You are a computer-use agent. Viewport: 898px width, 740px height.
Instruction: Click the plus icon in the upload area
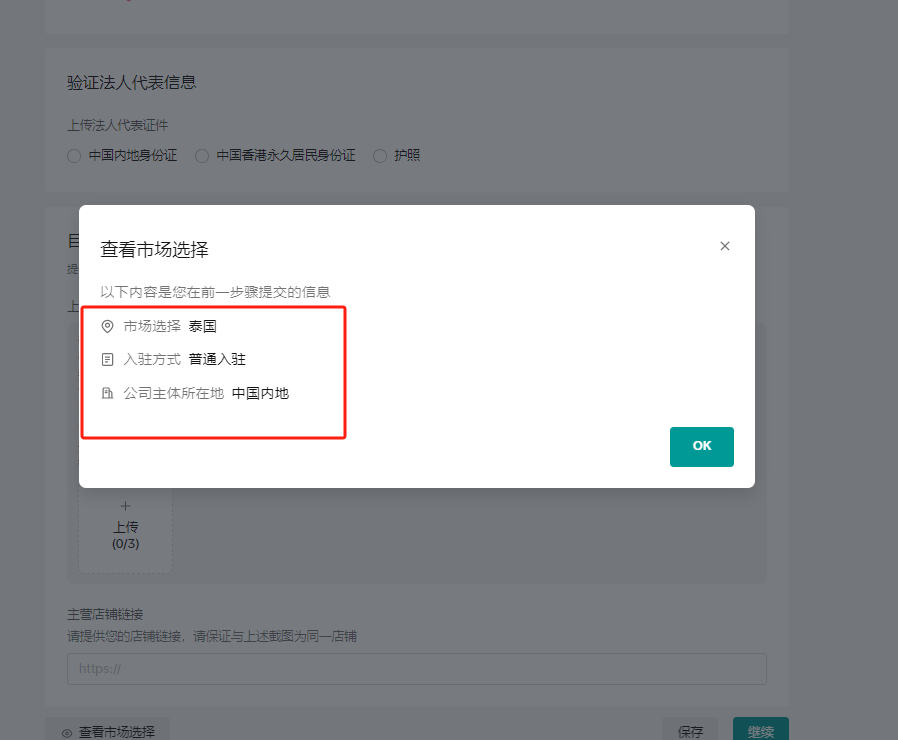click(125, 508)
